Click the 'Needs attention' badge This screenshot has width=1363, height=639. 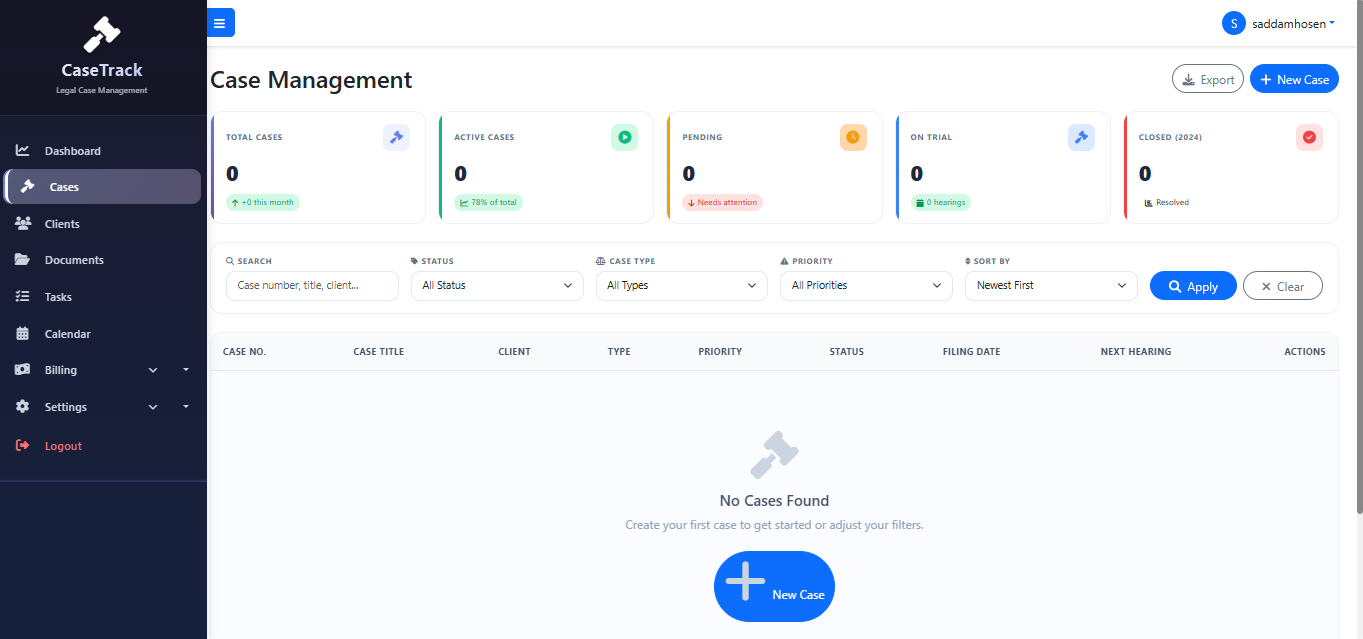(x=722, y=202)
